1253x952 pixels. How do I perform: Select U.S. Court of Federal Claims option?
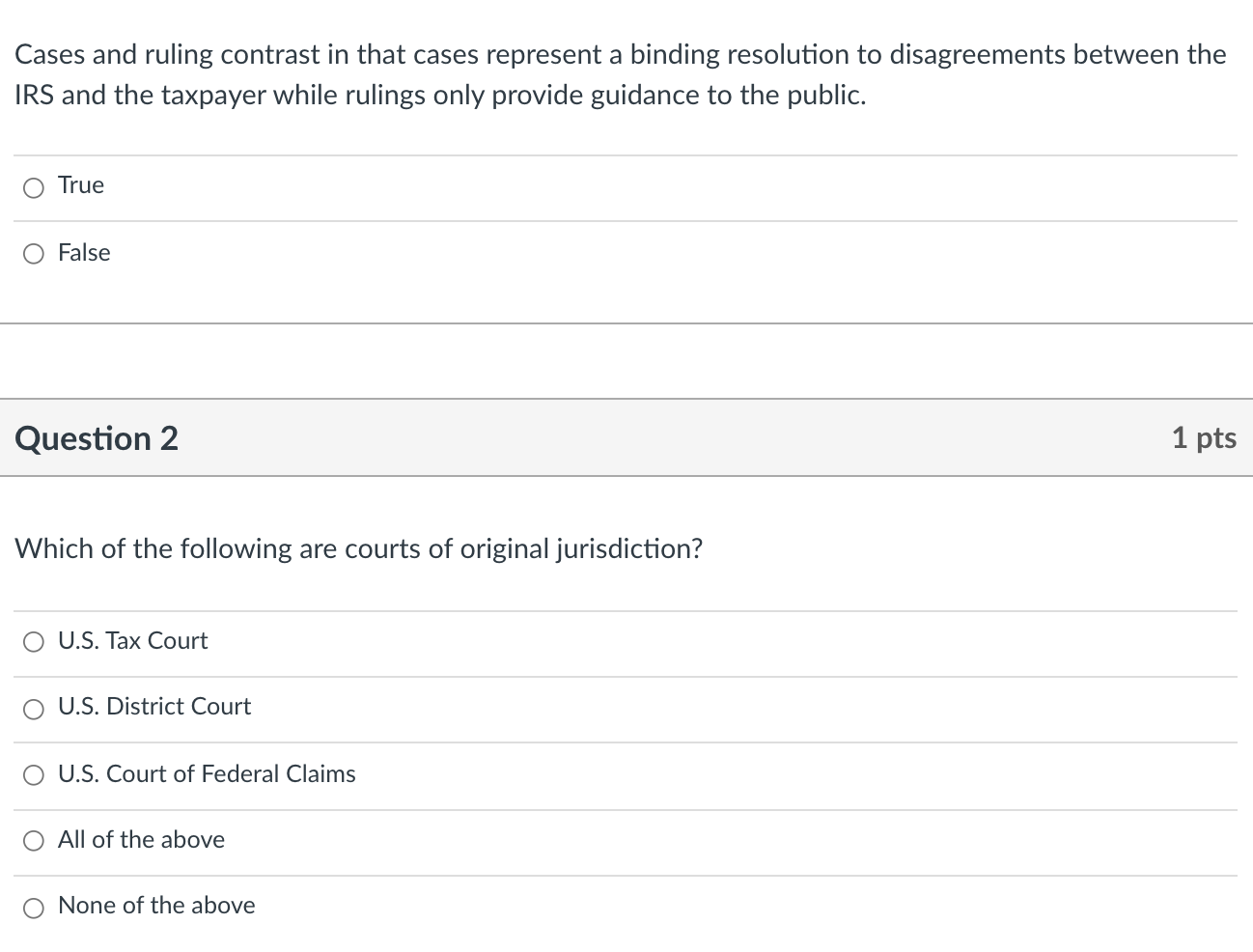pos(34,774)
